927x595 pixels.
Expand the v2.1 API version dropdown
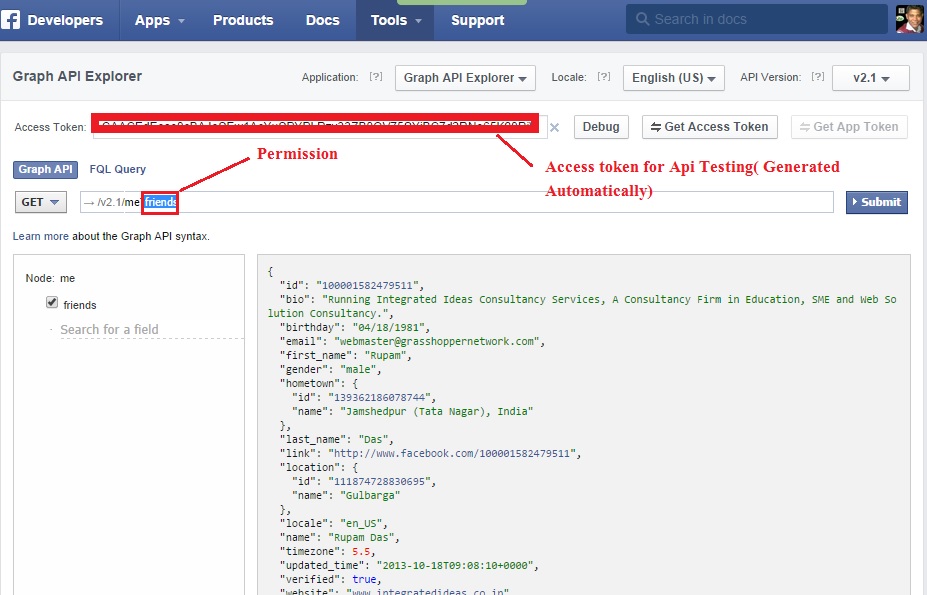[871, 78]
